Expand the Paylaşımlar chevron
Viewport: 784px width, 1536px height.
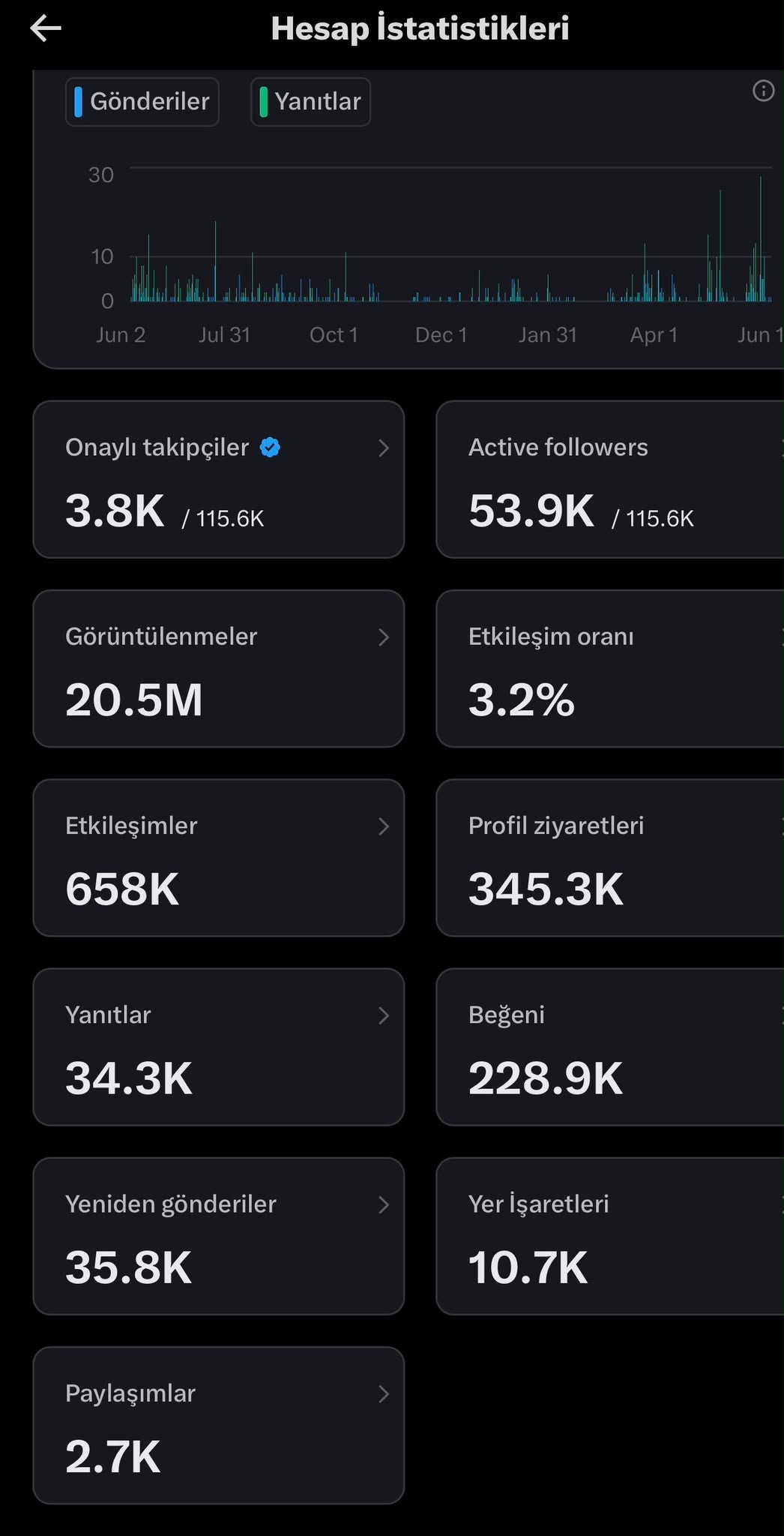tap(384, 1393)
